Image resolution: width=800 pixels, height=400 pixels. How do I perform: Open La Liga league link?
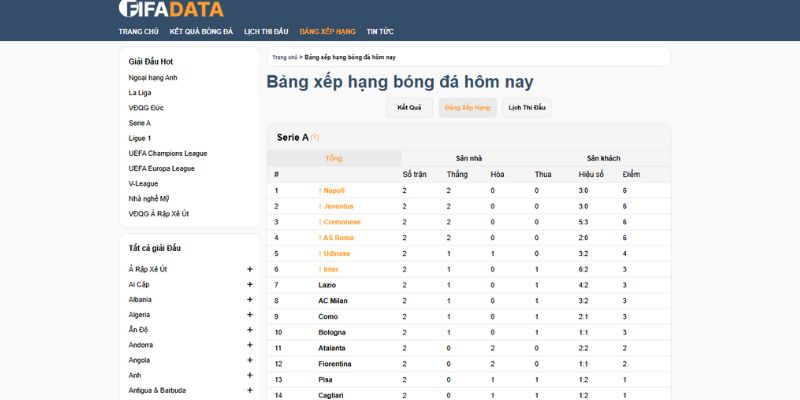pyautogui.click(x=140, y=93)
